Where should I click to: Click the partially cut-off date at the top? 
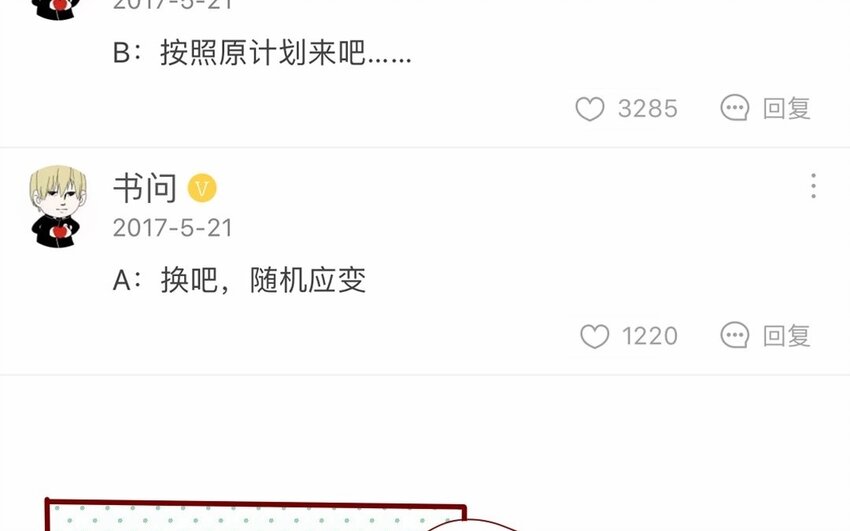point(172,5)
